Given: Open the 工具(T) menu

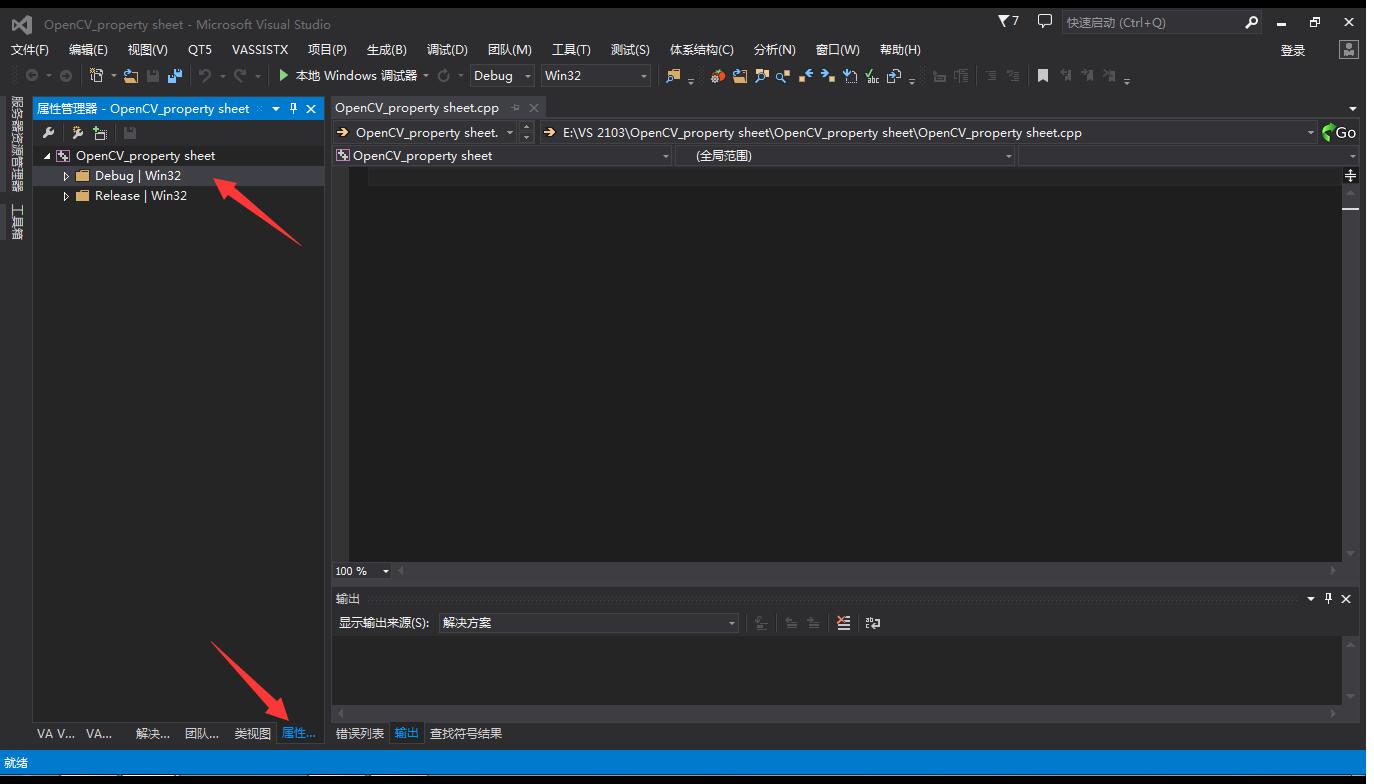Looking at the screenshot, I should coord(571,49).
